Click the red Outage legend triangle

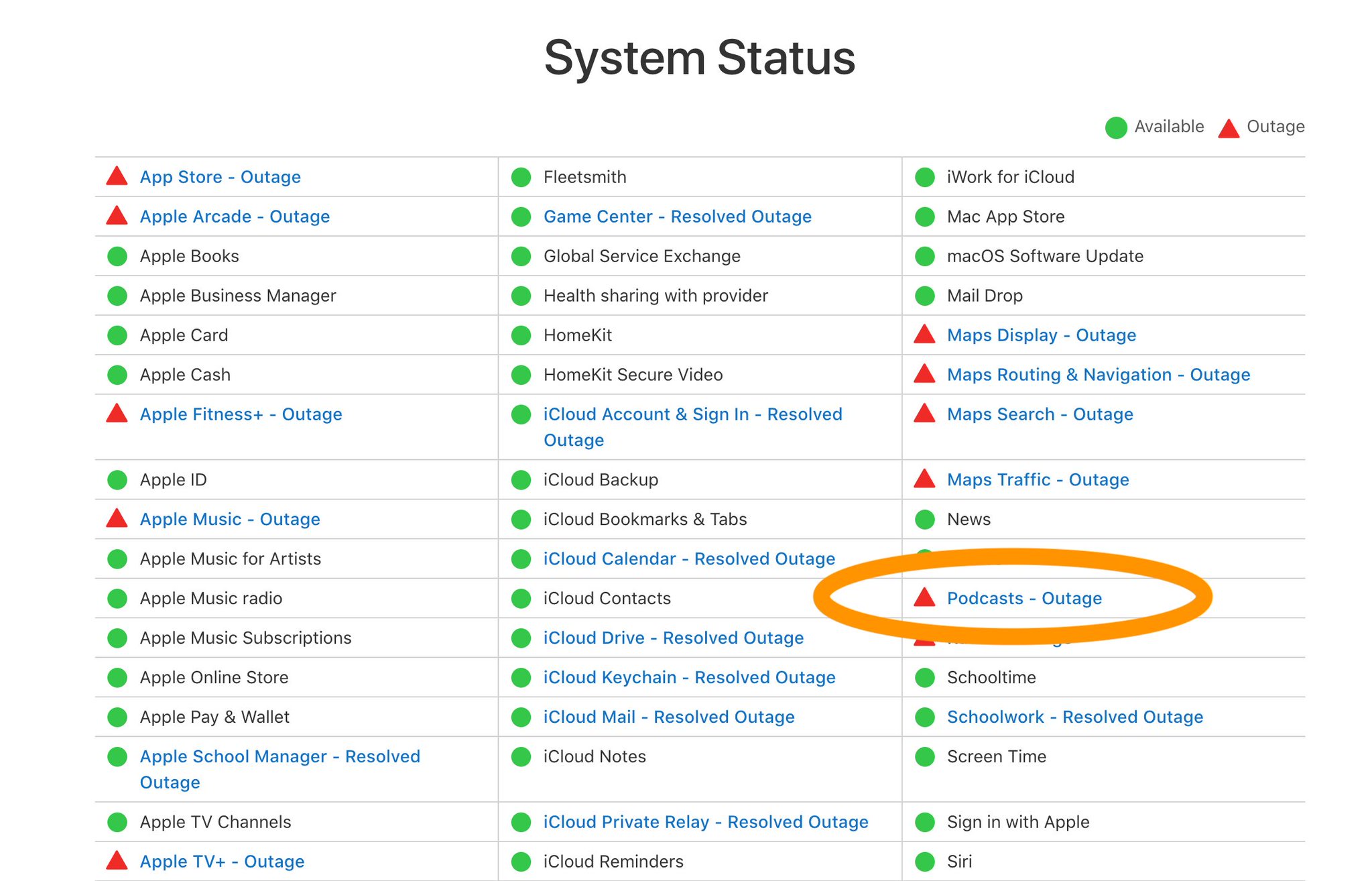coord(1229,128)
